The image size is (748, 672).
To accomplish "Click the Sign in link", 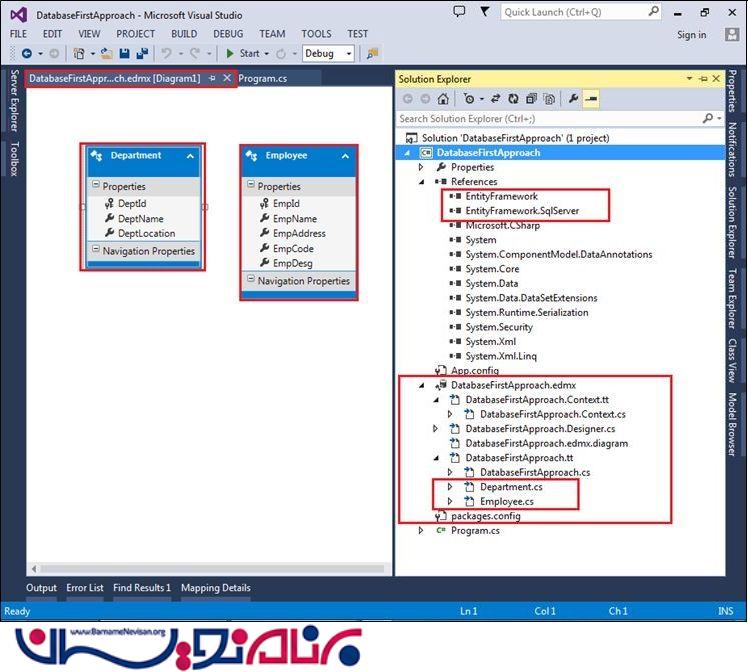I will 691,34.
